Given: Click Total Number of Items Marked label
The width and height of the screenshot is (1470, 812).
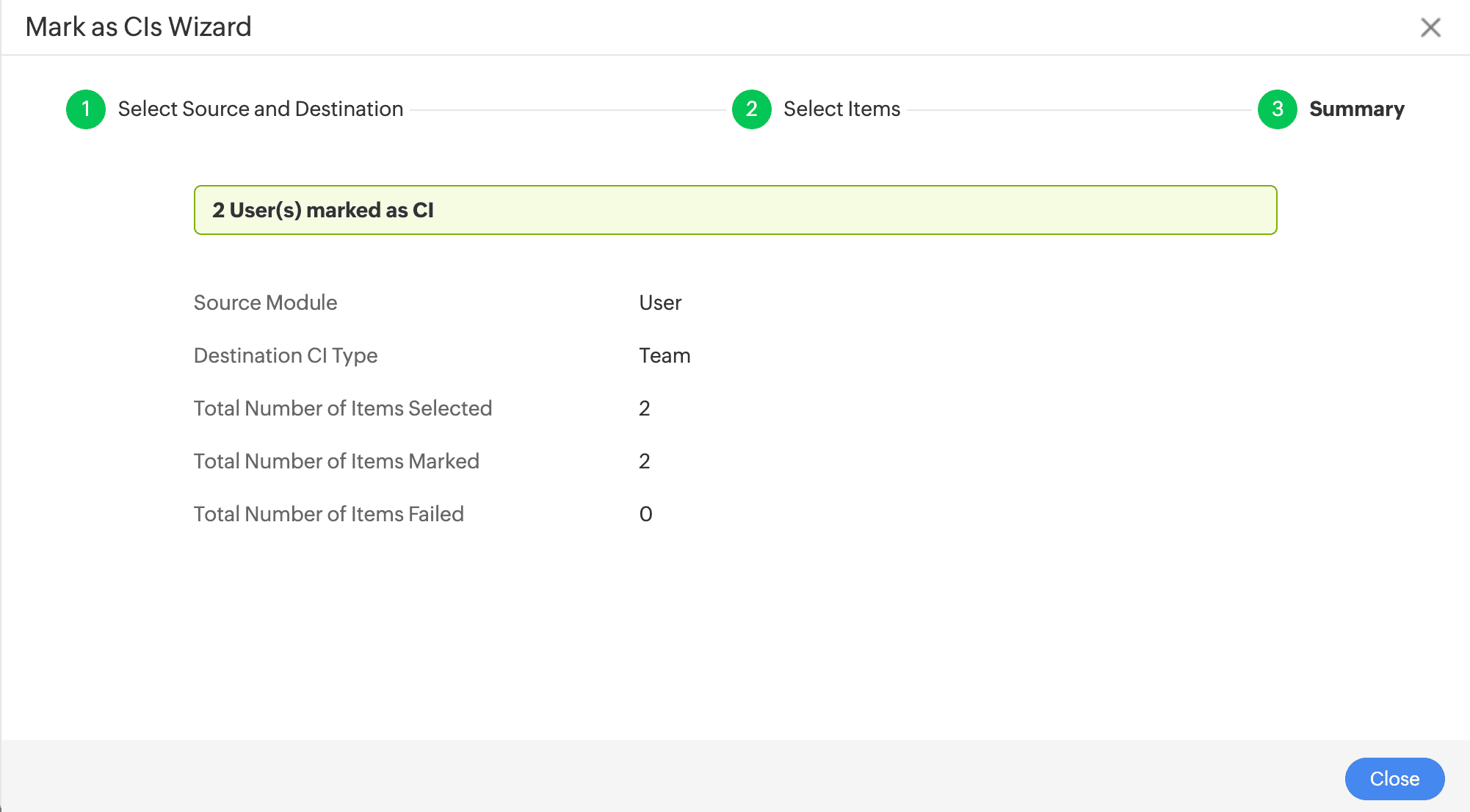Looking at the screenshot, I should [x=336, y=461].
